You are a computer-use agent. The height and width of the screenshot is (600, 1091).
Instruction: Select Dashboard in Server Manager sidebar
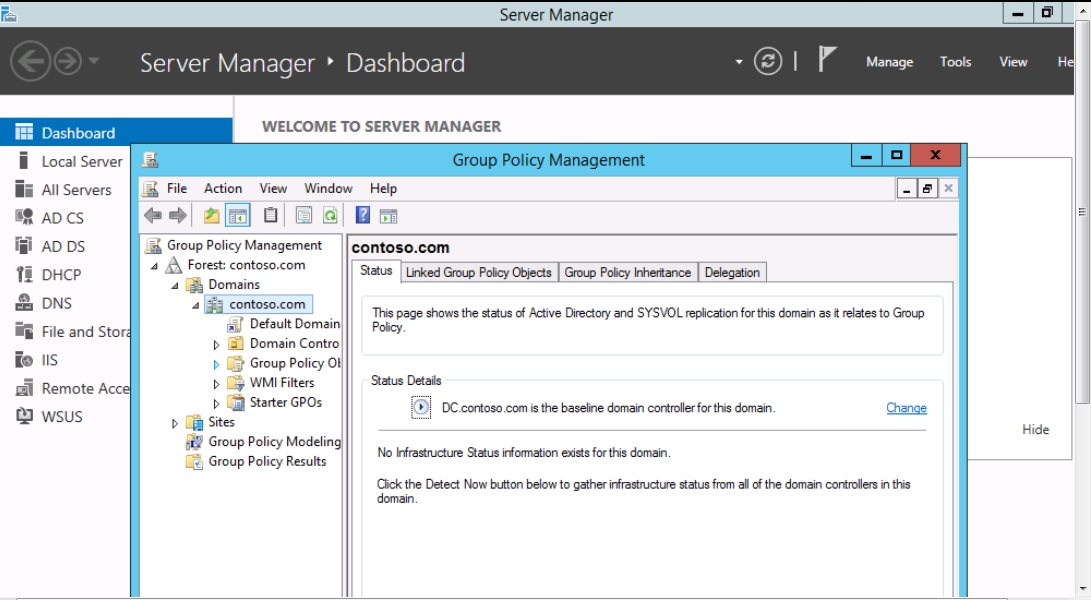116,132
